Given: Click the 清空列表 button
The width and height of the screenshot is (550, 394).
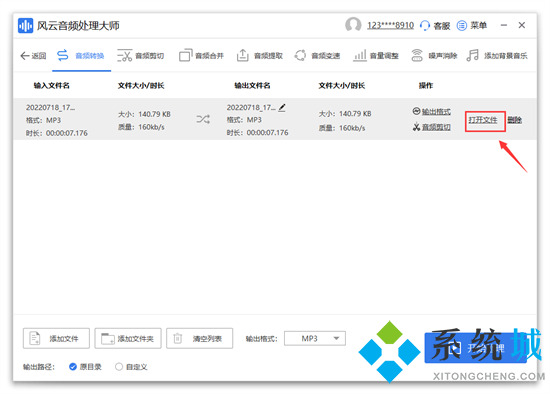Looking at the screenshot, I should point(199,338).
